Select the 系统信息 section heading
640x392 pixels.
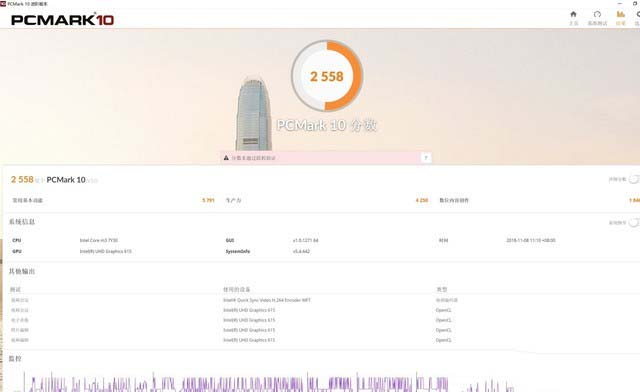point(22,222)
